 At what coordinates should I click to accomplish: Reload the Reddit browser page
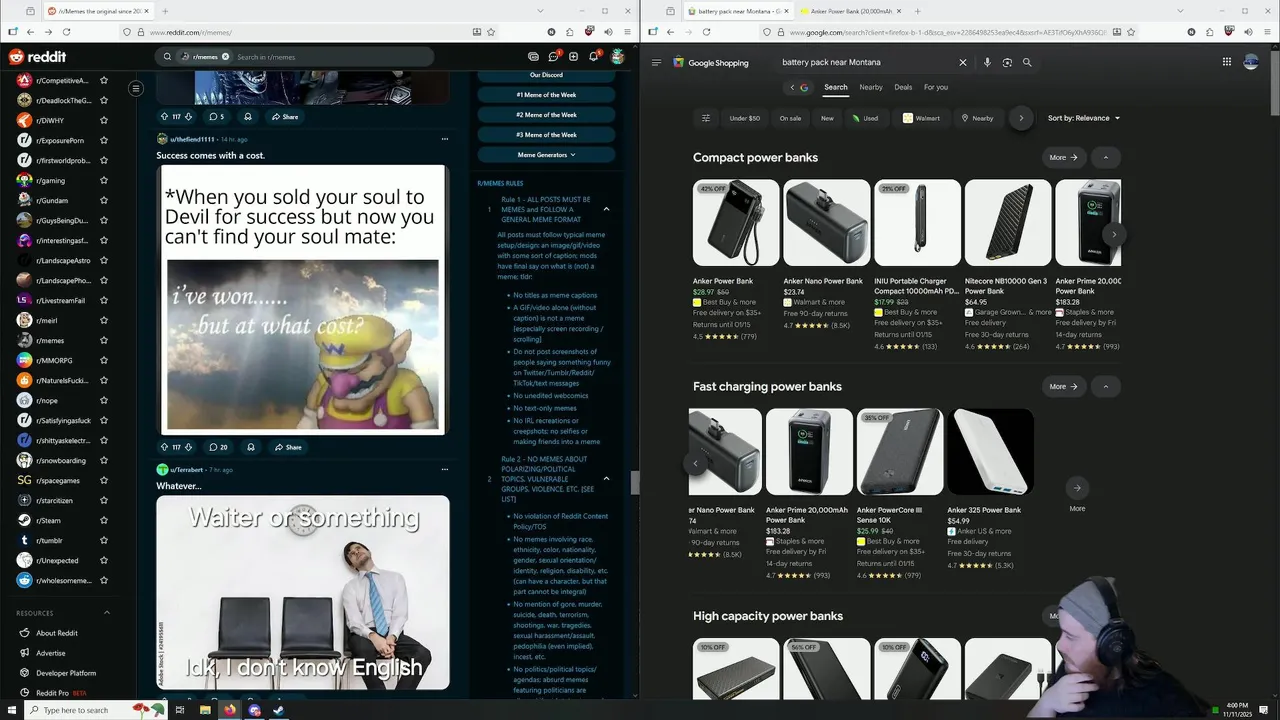(x=67, y=32)
